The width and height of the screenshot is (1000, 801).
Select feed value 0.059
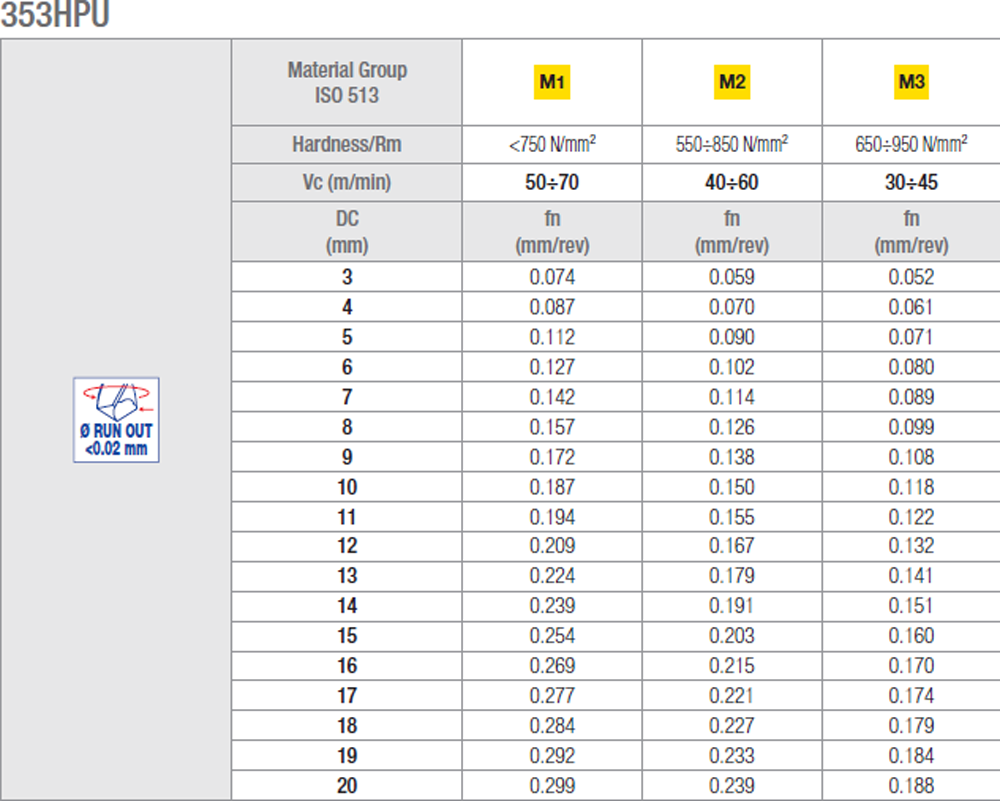tap(732, 277)
